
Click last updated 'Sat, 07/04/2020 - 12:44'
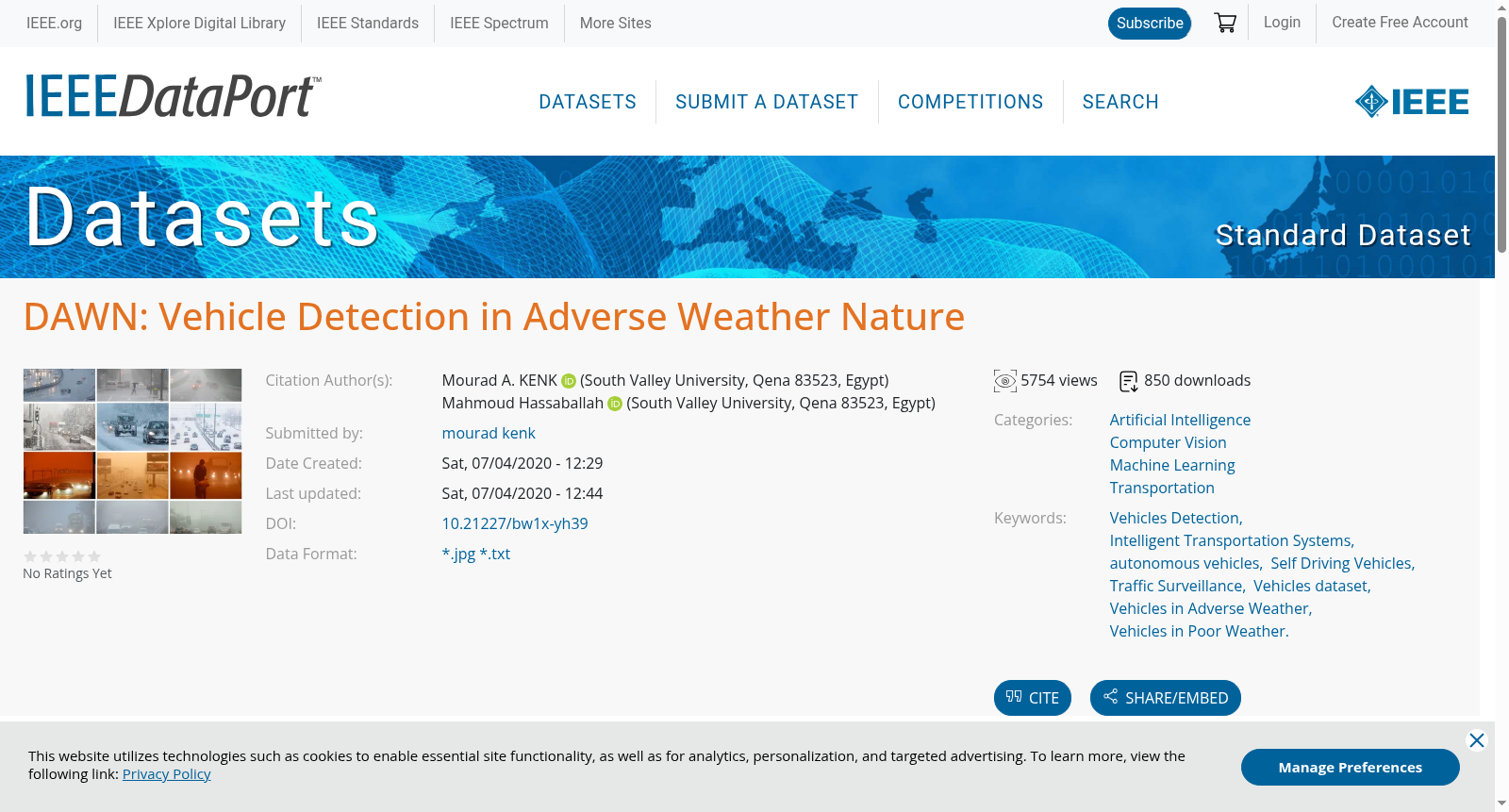point(522,494)
